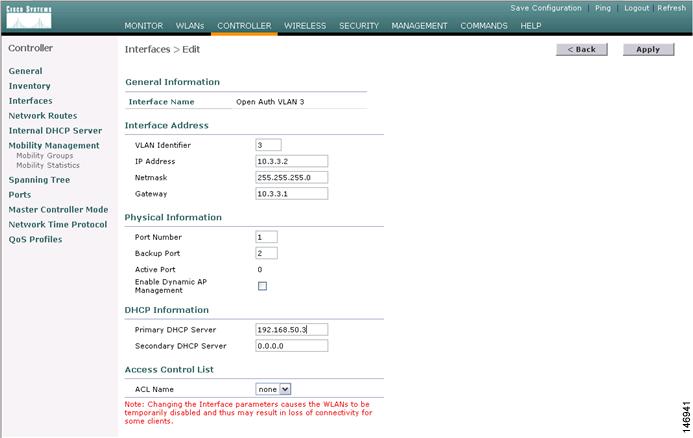Focus the Secondary DHCP Server field

292,346
